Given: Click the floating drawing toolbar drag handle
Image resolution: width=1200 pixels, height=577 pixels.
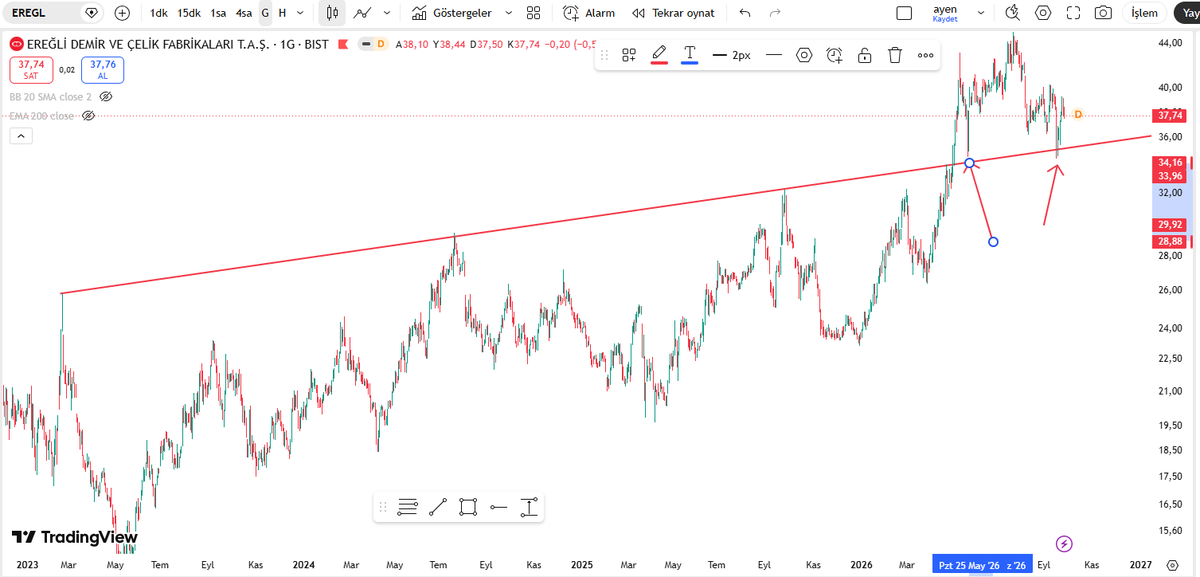Looking at the screenshot, I should point(605,55).
